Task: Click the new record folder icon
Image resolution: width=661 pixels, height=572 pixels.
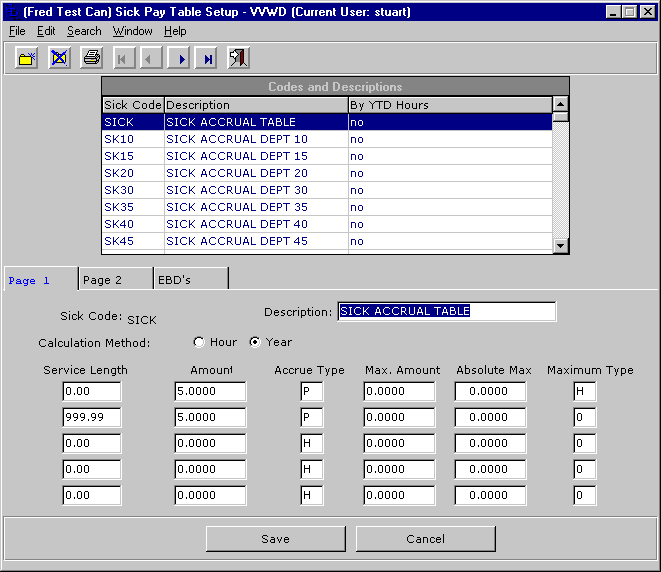Action: pos(27,58)
